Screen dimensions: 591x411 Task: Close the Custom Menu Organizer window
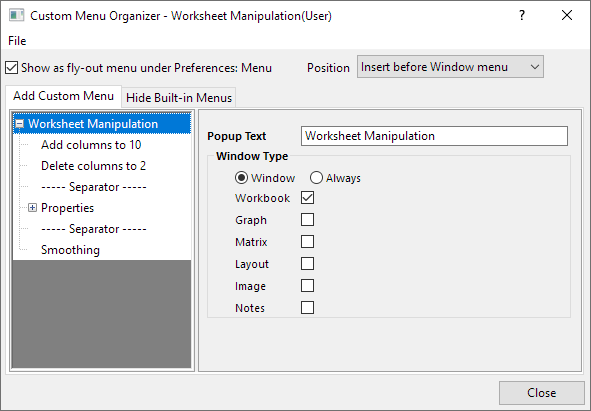tap(567, 15)
